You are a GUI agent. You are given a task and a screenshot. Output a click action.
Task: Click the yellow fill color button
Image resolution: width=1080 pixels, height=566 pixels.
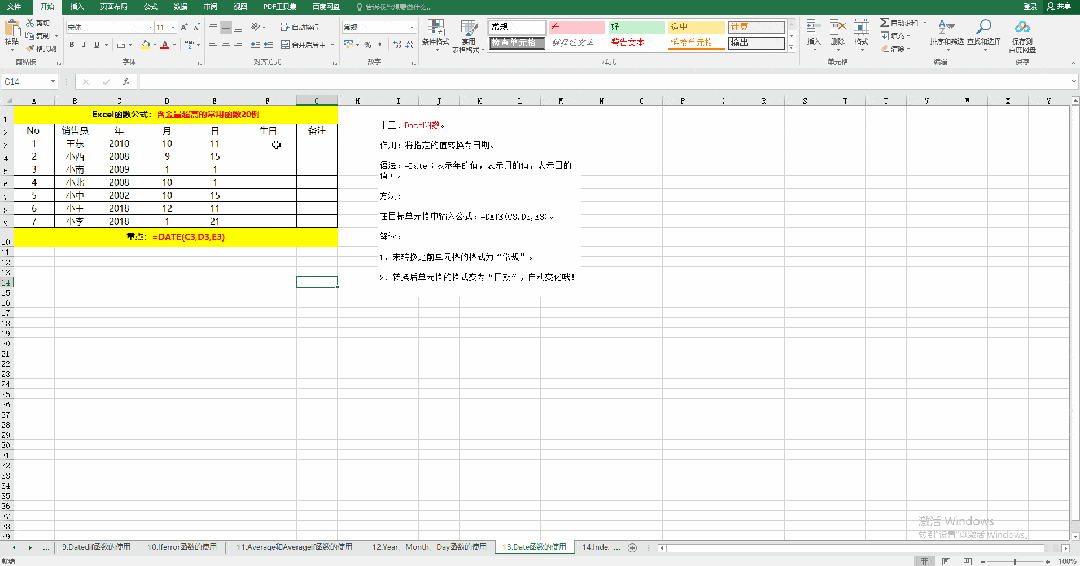145,45
